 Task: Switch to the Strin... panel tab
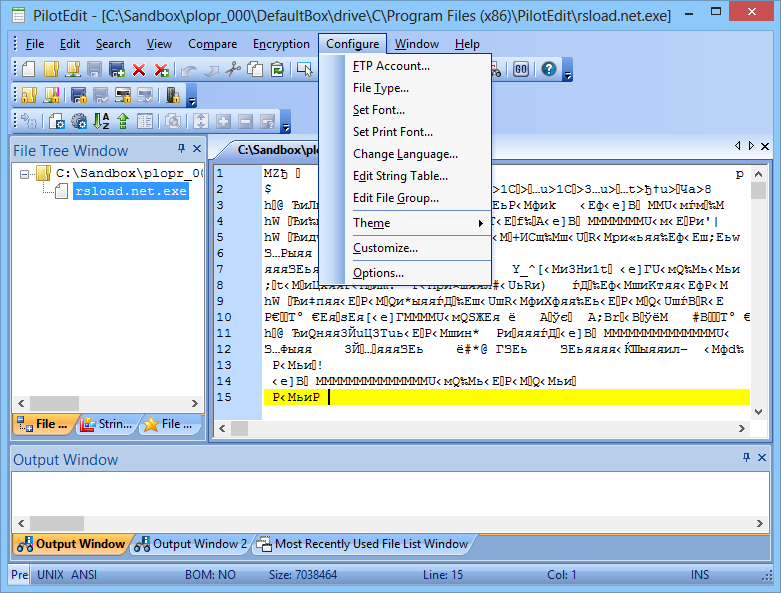107,424
